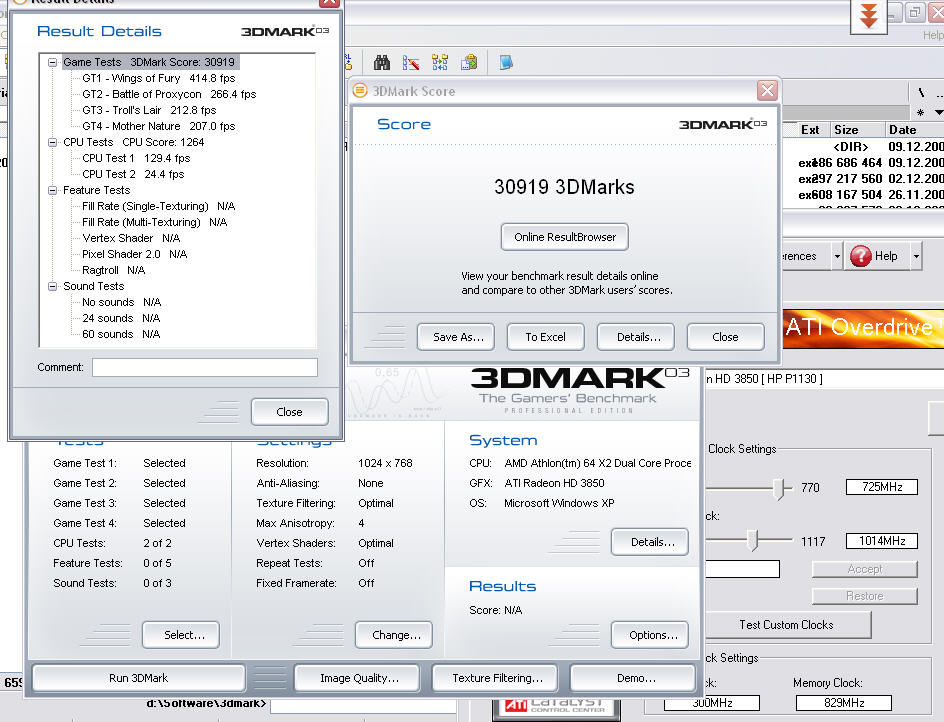Sort file list by Date column header

click(914, 129)
